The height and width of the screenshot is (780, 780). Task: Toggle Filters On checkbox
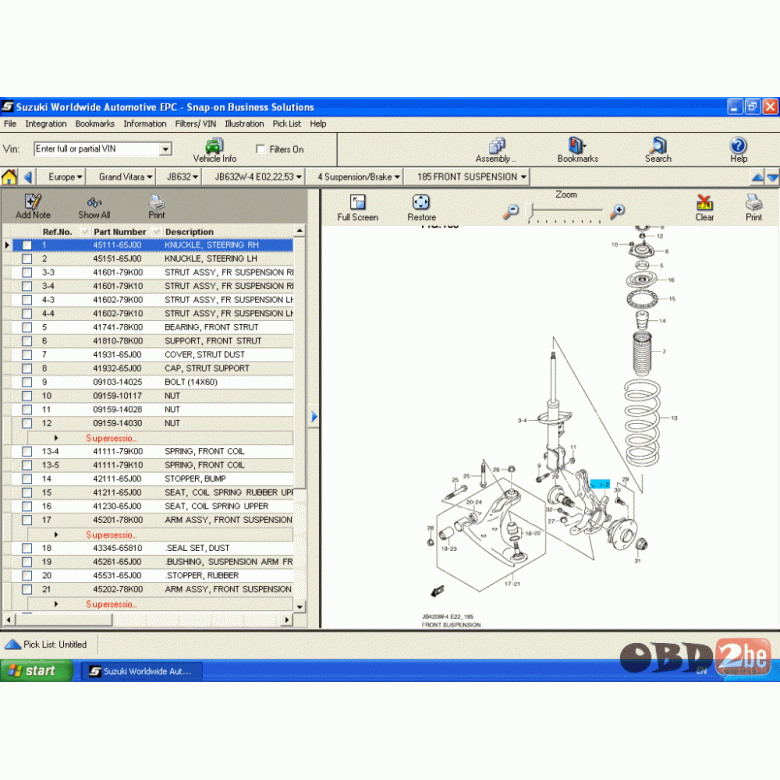click(260, 149)
